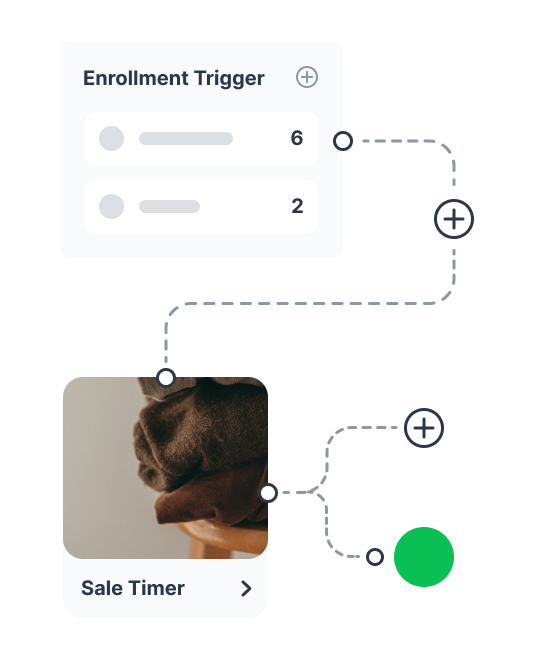Add a step on the dashed connector below trigger
This screenshot has width=558, height=659.
point(454,219)
